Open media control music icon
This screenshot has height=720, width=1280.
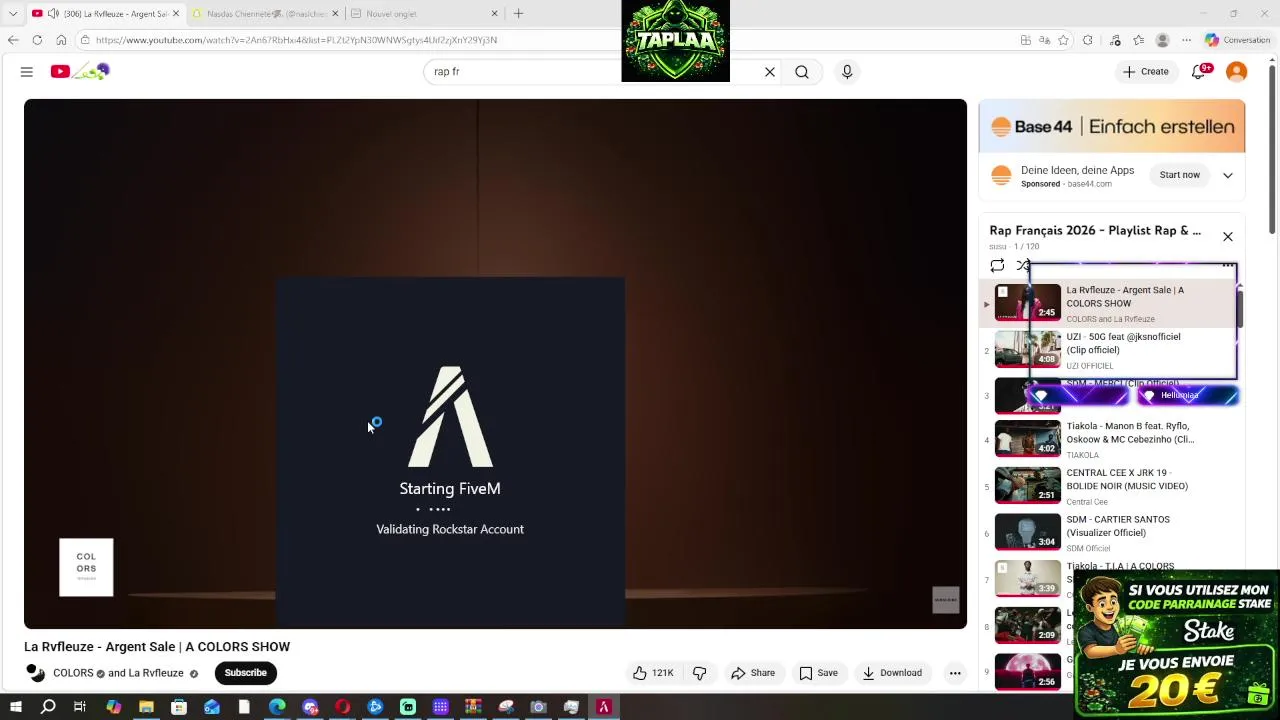pyautogui.click(x=1115, y=40)
